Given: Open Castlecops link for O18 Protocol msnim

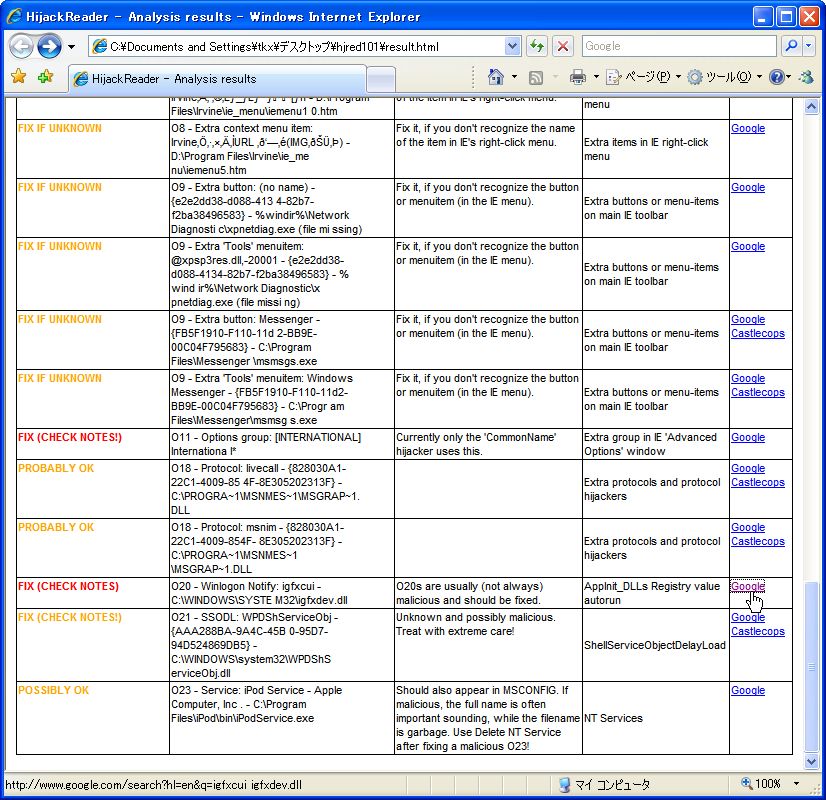Looking at the screenshot, I should (758, 541).
